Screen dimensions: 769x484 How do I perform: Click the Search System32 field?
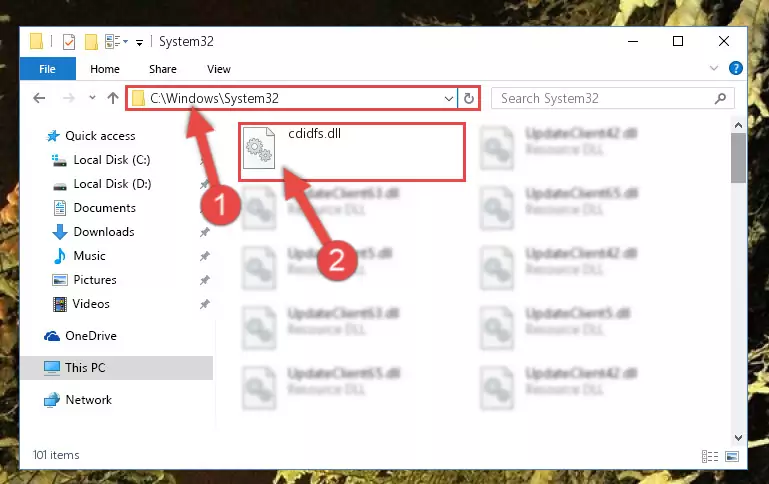pos(613,98)
